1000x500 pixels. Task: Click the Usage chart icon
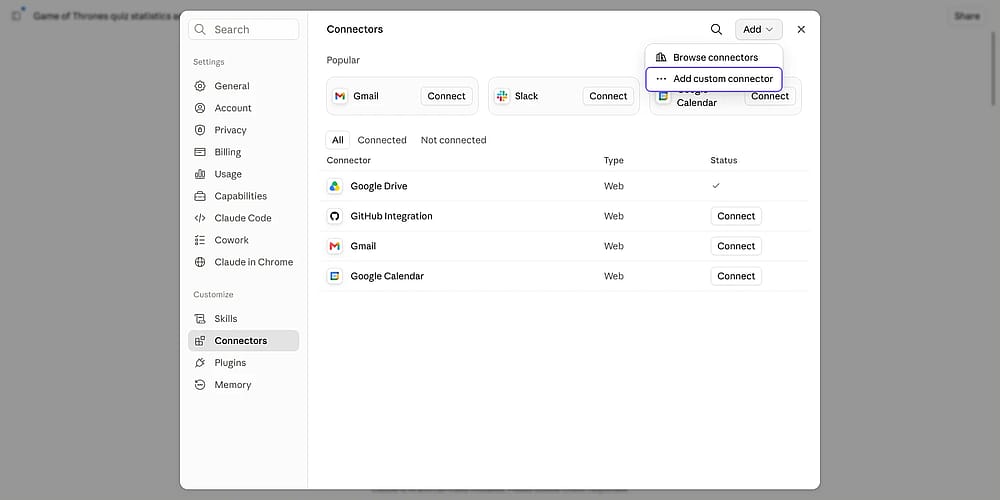point(200,174)
